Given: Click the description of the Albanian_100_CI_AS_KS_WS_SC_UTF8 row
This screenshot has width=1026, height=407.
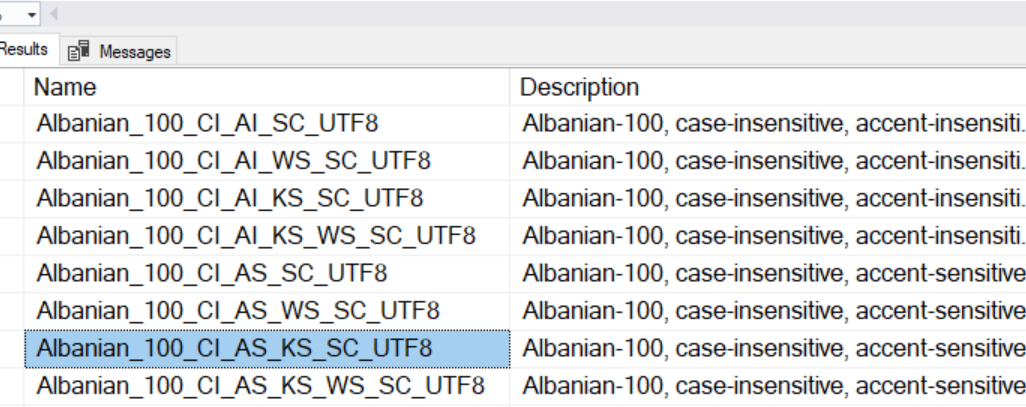Looking at the screenshot, I should [x=770, y=385].
